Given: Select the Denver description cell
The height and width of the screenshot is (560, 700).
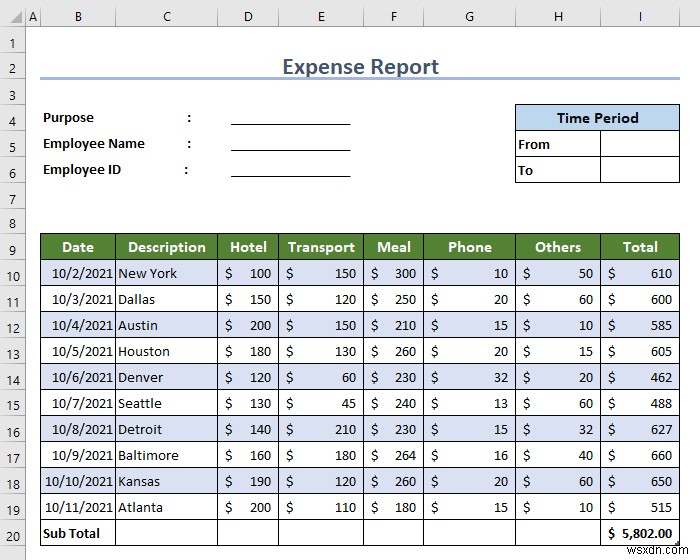Looking at the screenshot, I should [167, 377].
